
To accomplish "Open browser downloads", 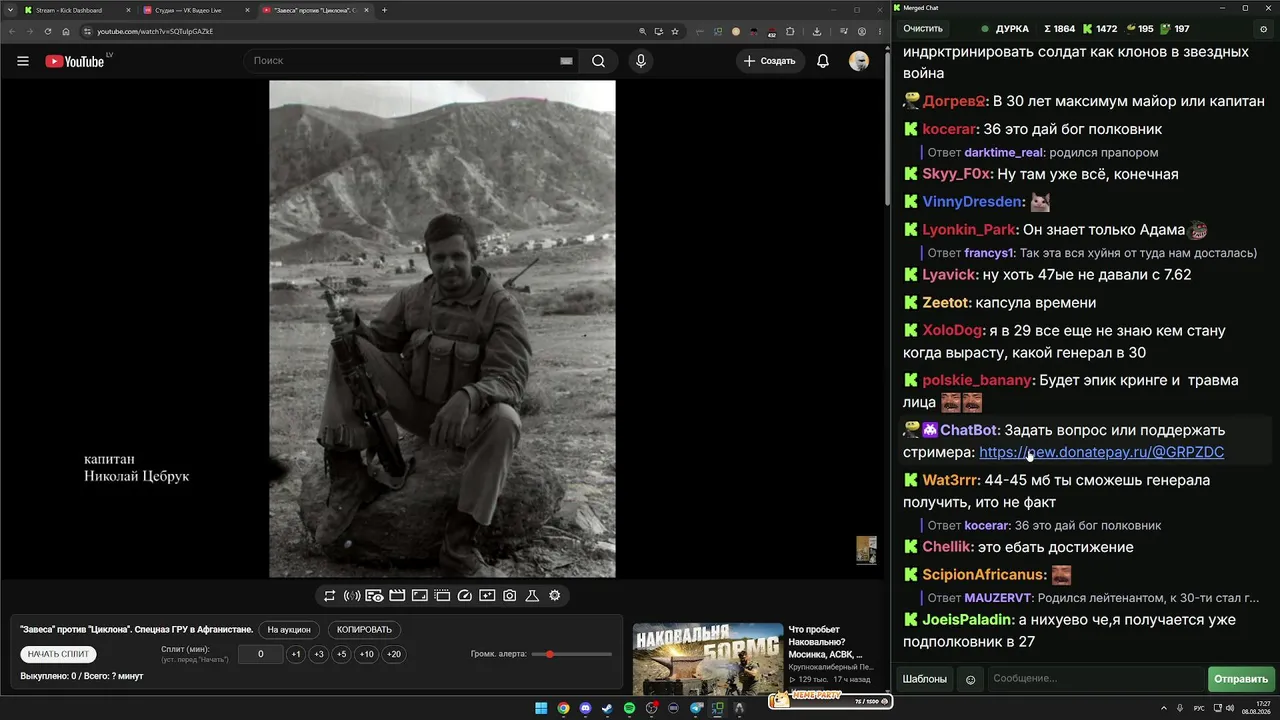I will point(817,31).
